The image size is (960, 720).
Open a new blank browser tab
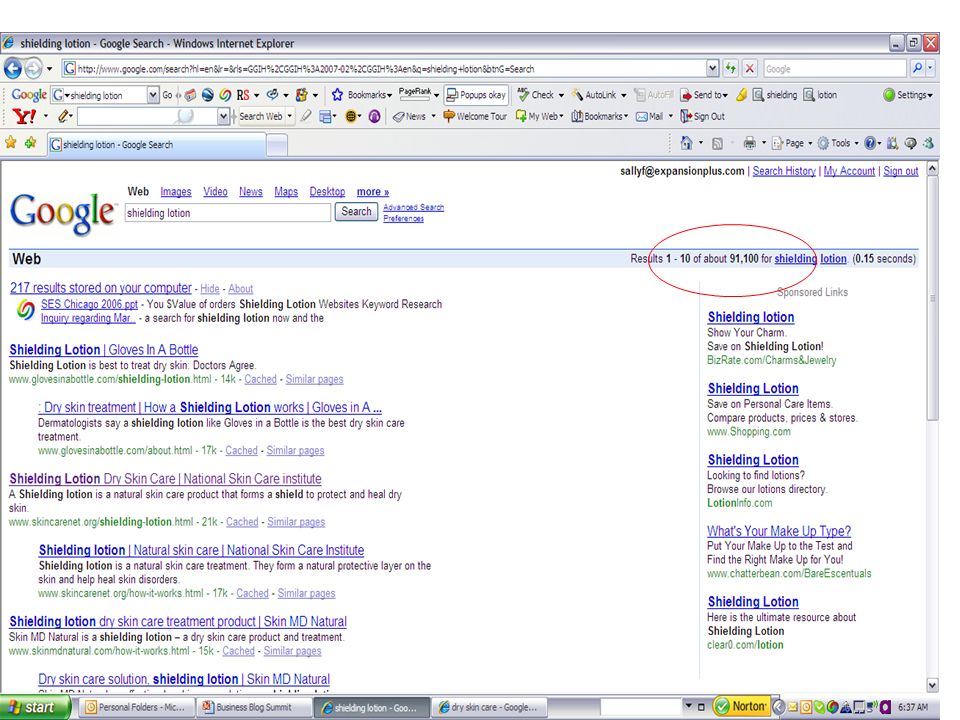click(277, 145)
